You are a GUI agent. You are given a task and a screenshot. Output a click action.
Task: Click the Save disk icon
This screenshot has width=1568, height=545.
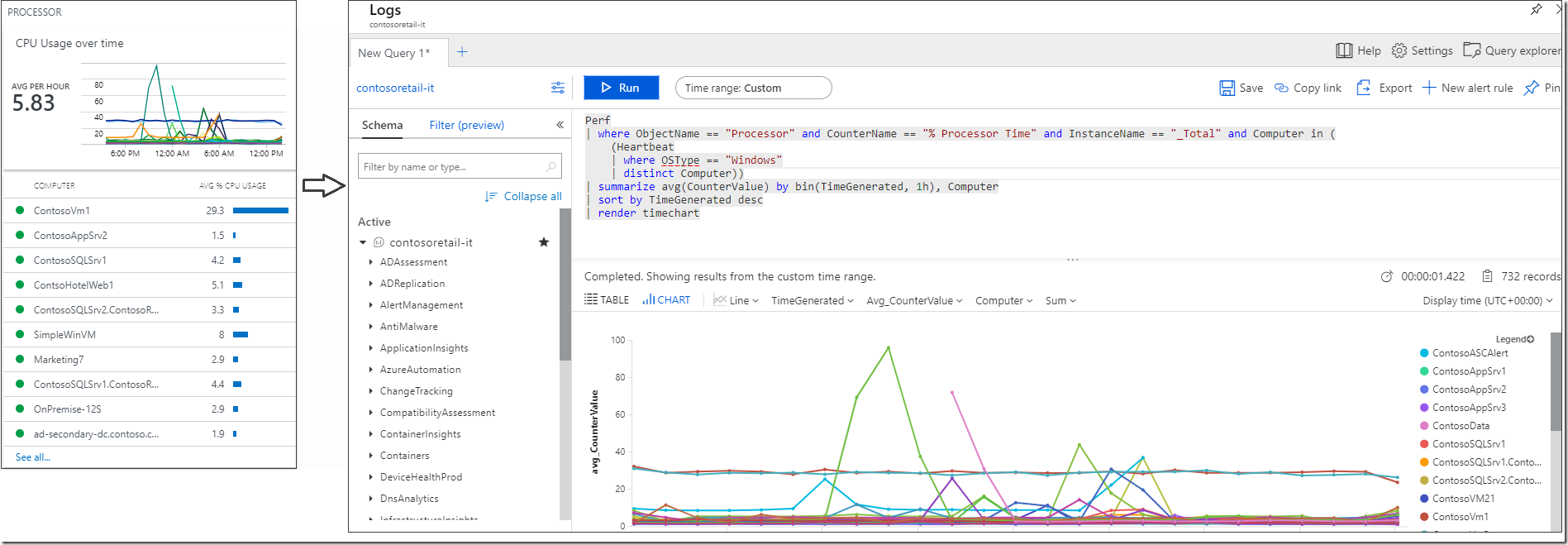(1227, 88)
